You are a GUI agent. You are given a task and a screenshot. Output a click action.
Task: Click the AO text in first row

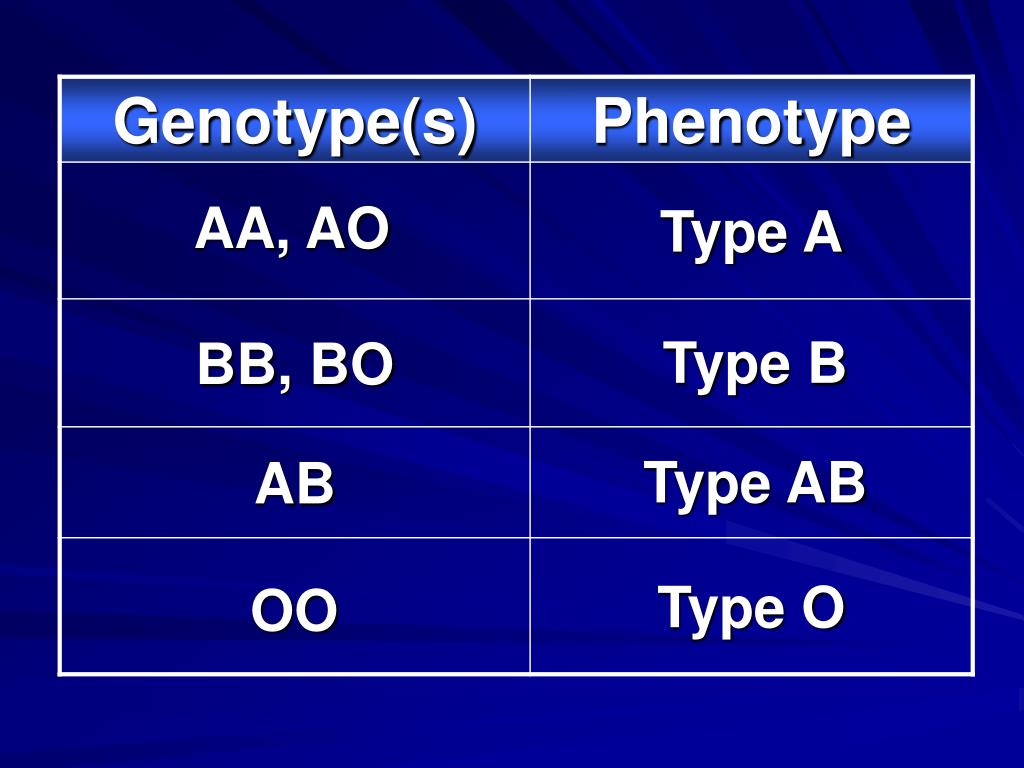348,229
